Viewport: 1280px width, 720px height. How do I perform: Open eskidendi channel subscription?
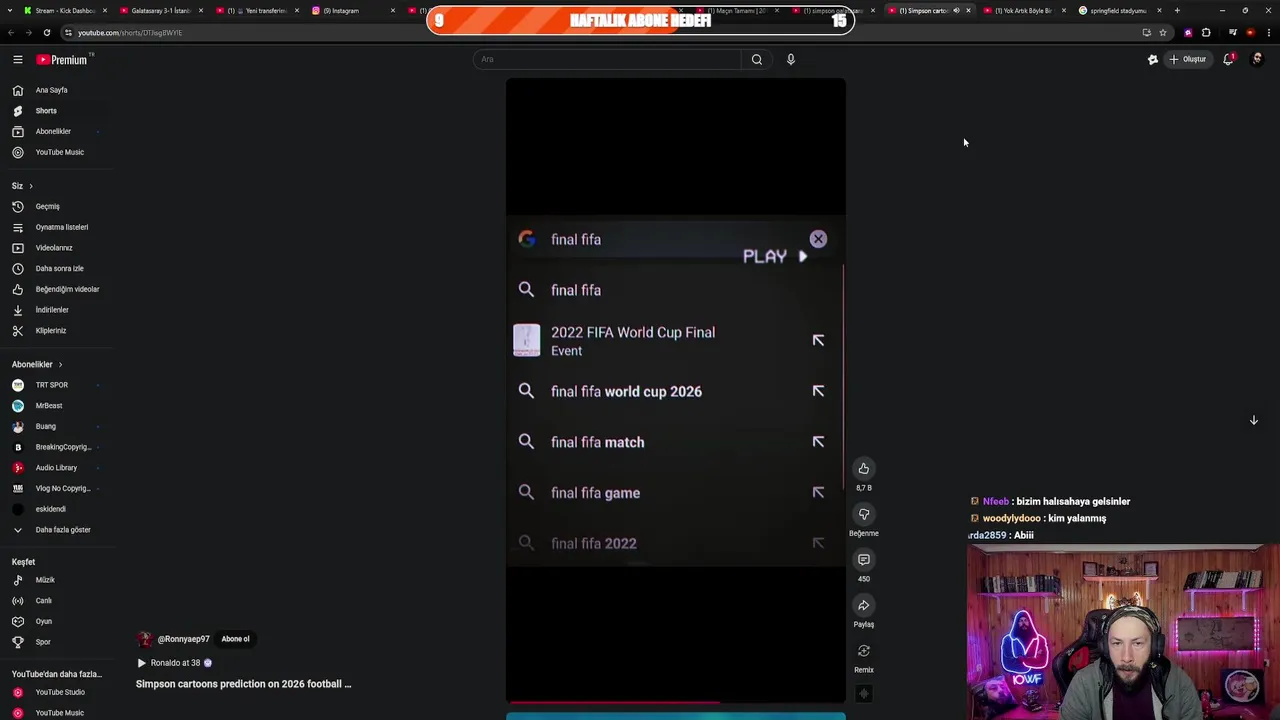point(57,509)
